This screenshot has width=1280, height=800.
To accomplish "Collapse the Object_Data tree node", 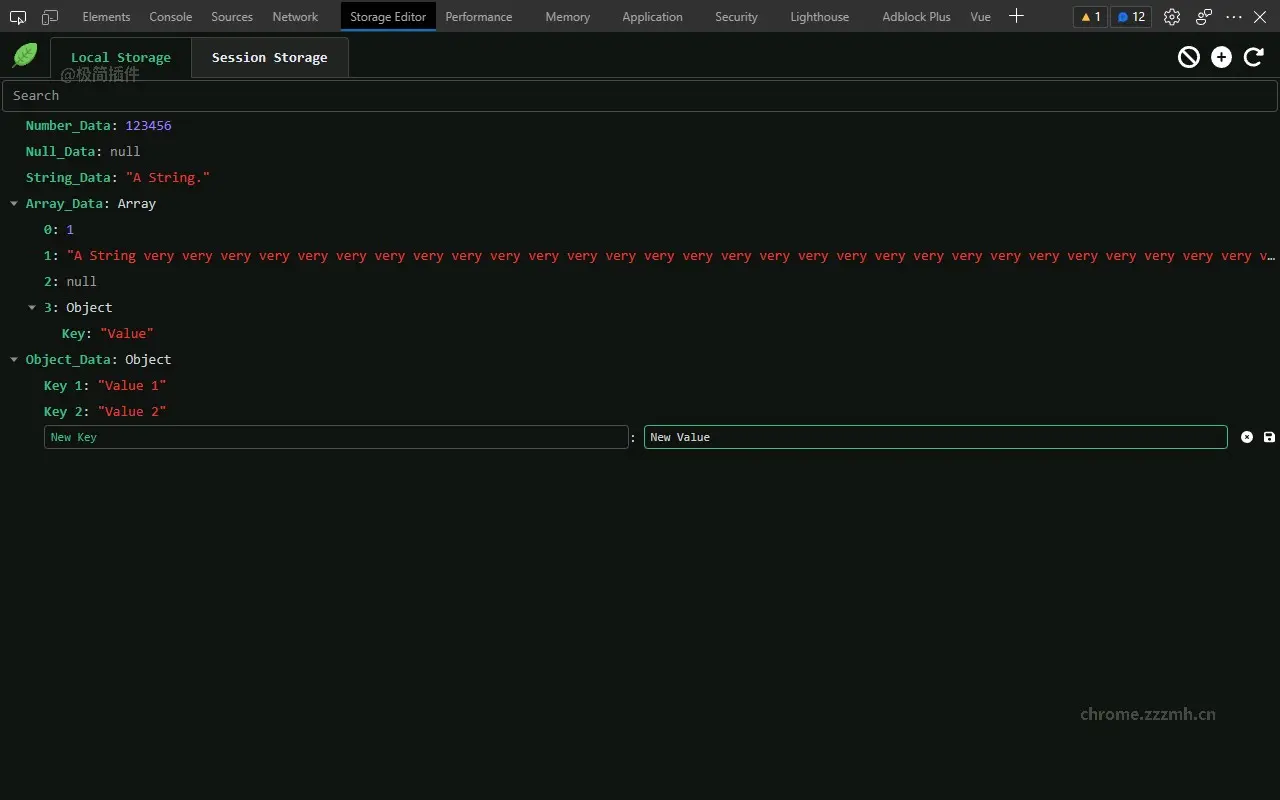I will [x=14, y=359].
